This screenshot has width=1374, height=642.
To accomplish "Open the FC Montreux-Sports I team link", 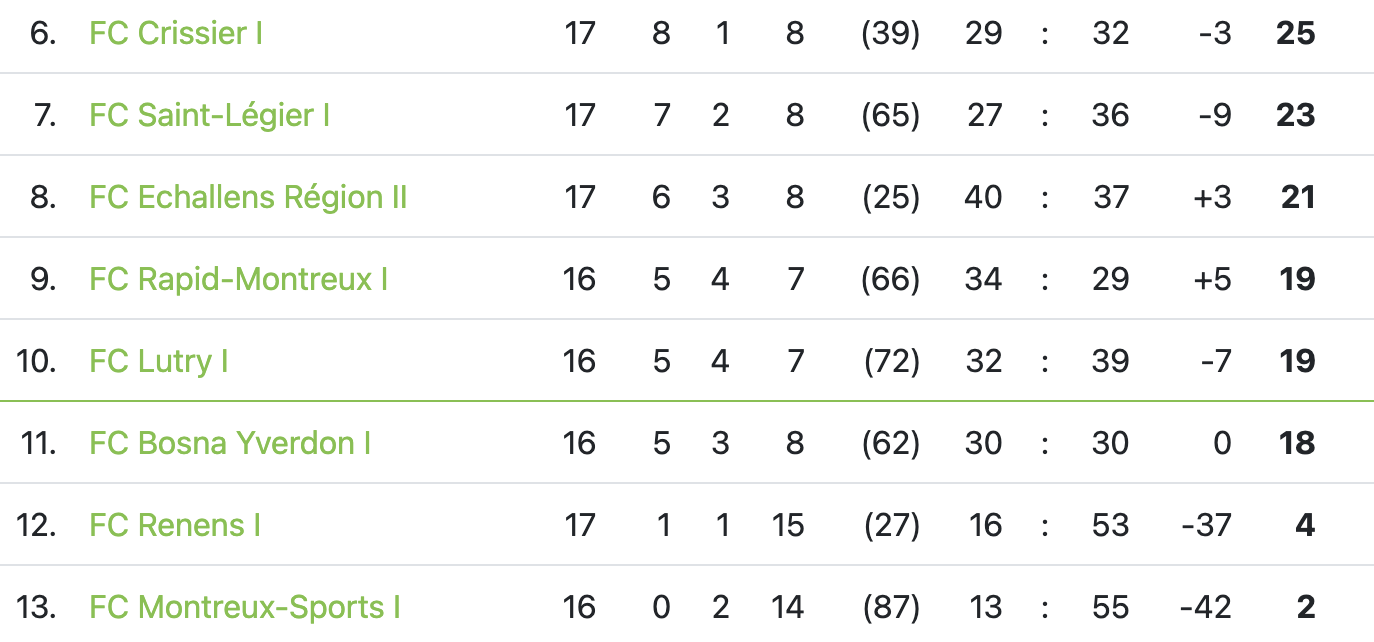I will coord(245,607).
